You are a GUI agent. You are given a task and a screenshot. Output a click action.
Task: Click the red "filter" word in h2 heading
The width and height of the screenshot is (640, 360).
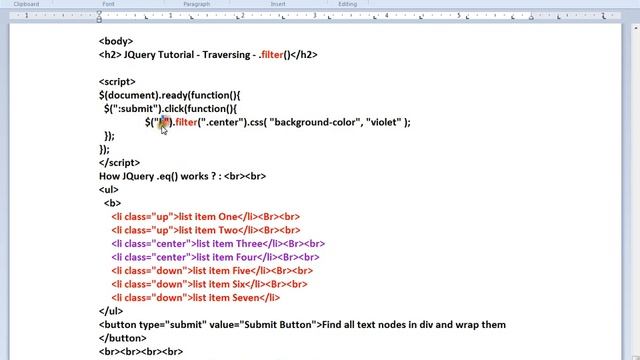tap(272, 55)
